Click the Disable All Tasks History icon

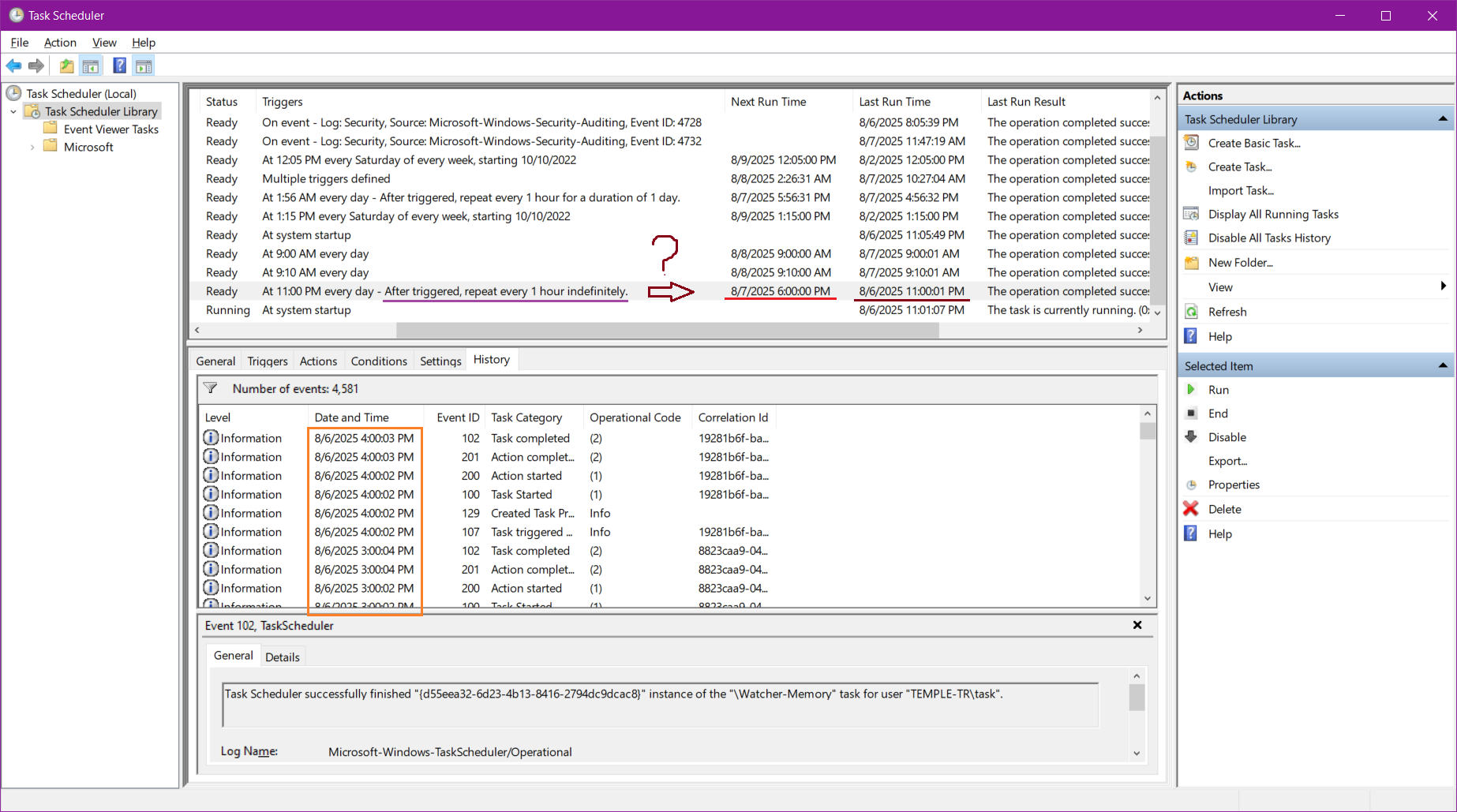[x=1192, y=238]
